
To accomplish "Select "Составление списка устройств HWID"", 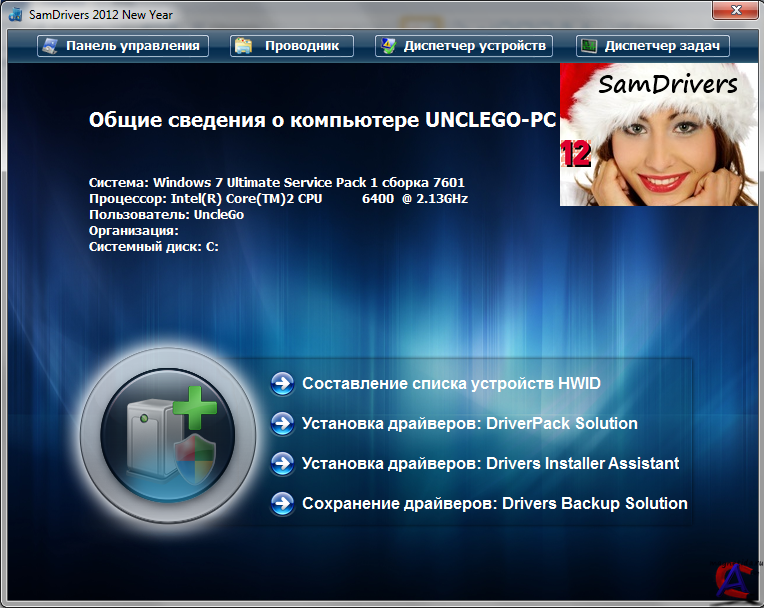I will pyautogui.click(x=451, y=384).
